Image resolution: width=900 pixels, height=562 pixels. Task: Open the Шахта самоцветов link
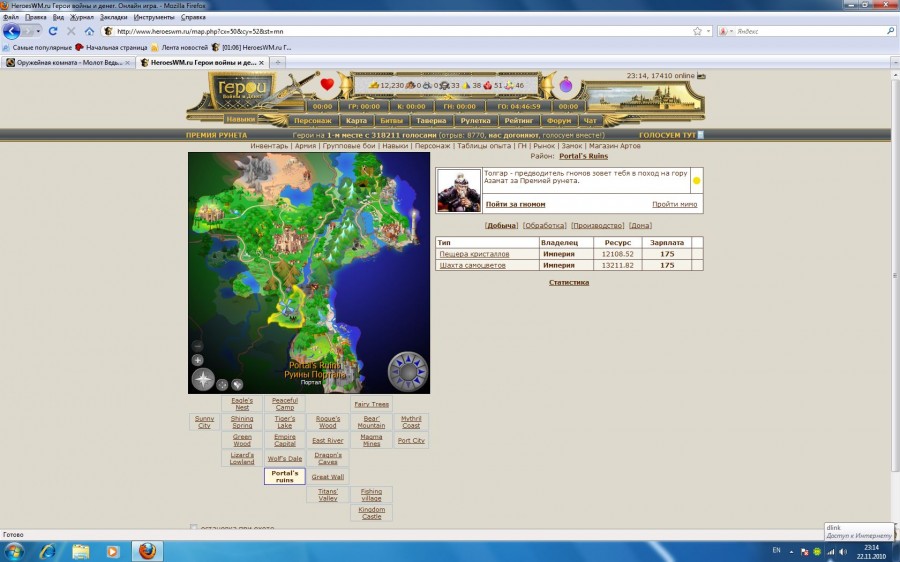[x=472, y=265]
